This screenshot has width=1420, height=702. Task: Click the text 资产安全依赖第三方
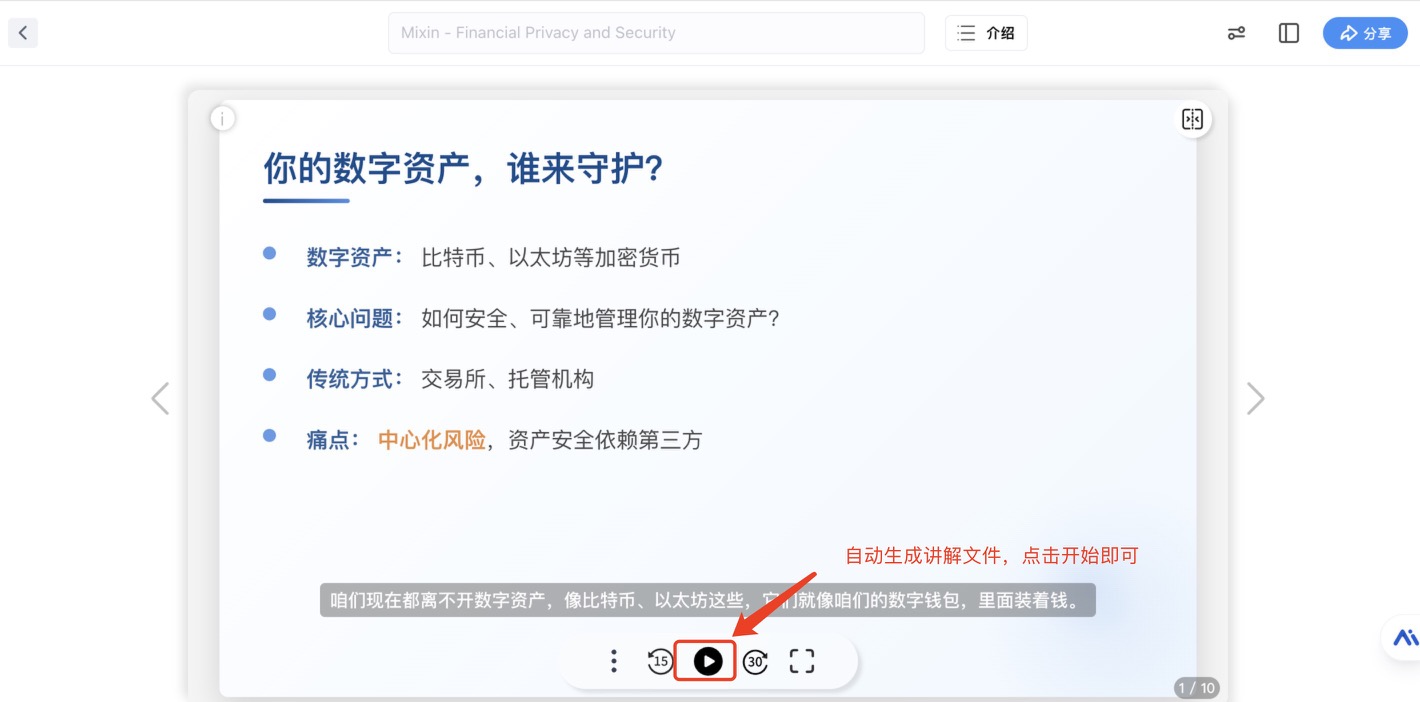pos(605,439)
